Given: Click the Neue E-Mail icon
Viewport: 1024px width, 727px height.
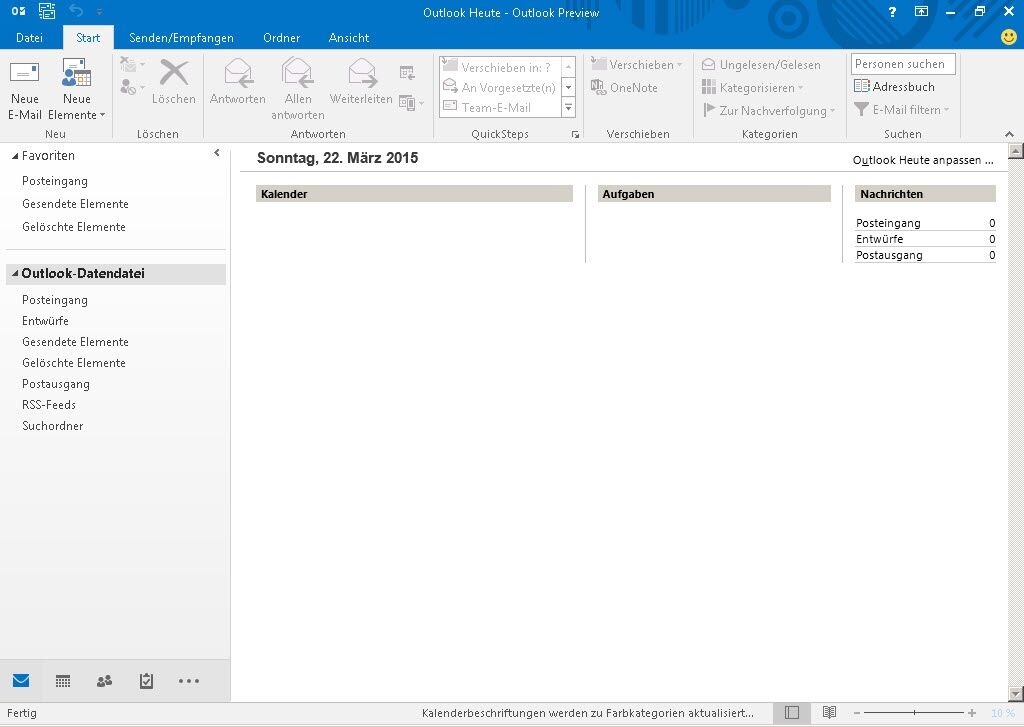Looking at the screenshot, I should tap(24, 76).
